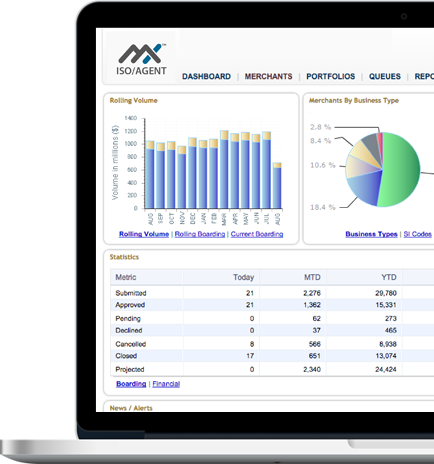Click the MX ISO/AGENT logo

141,59
